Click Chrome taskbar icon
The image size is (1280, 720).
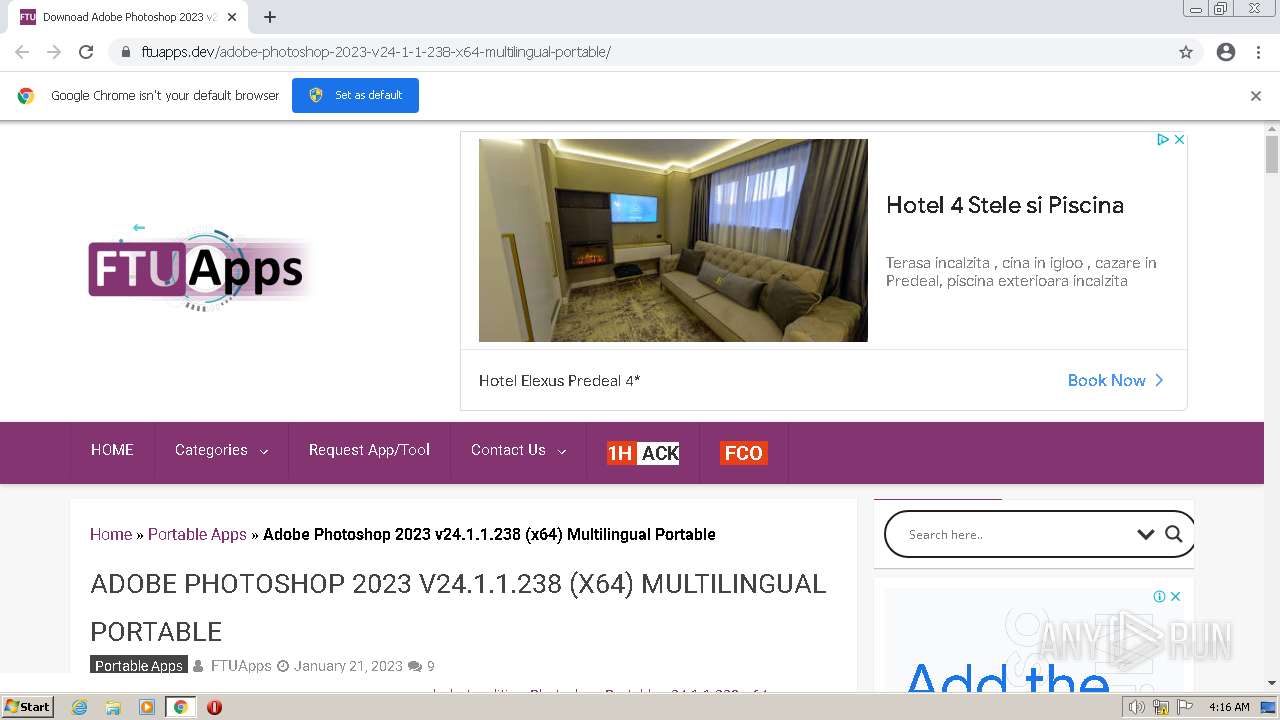click(181, 707)
